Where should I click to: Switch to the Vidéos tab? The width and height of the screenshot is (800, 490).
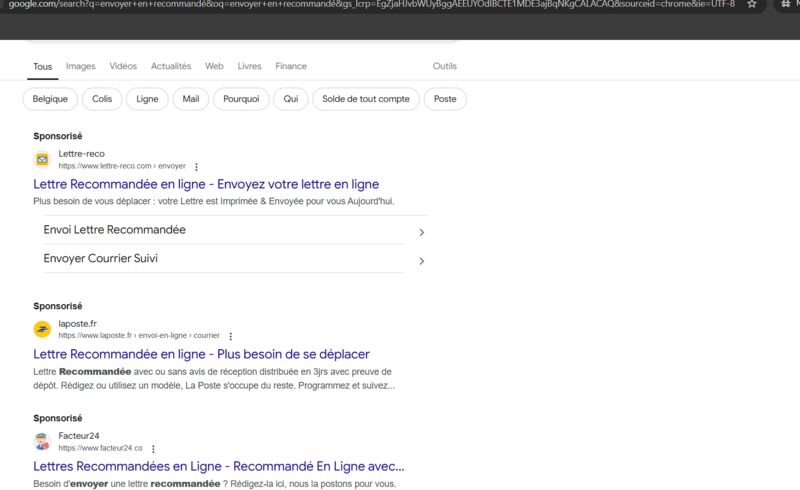(x=123, y=66)
